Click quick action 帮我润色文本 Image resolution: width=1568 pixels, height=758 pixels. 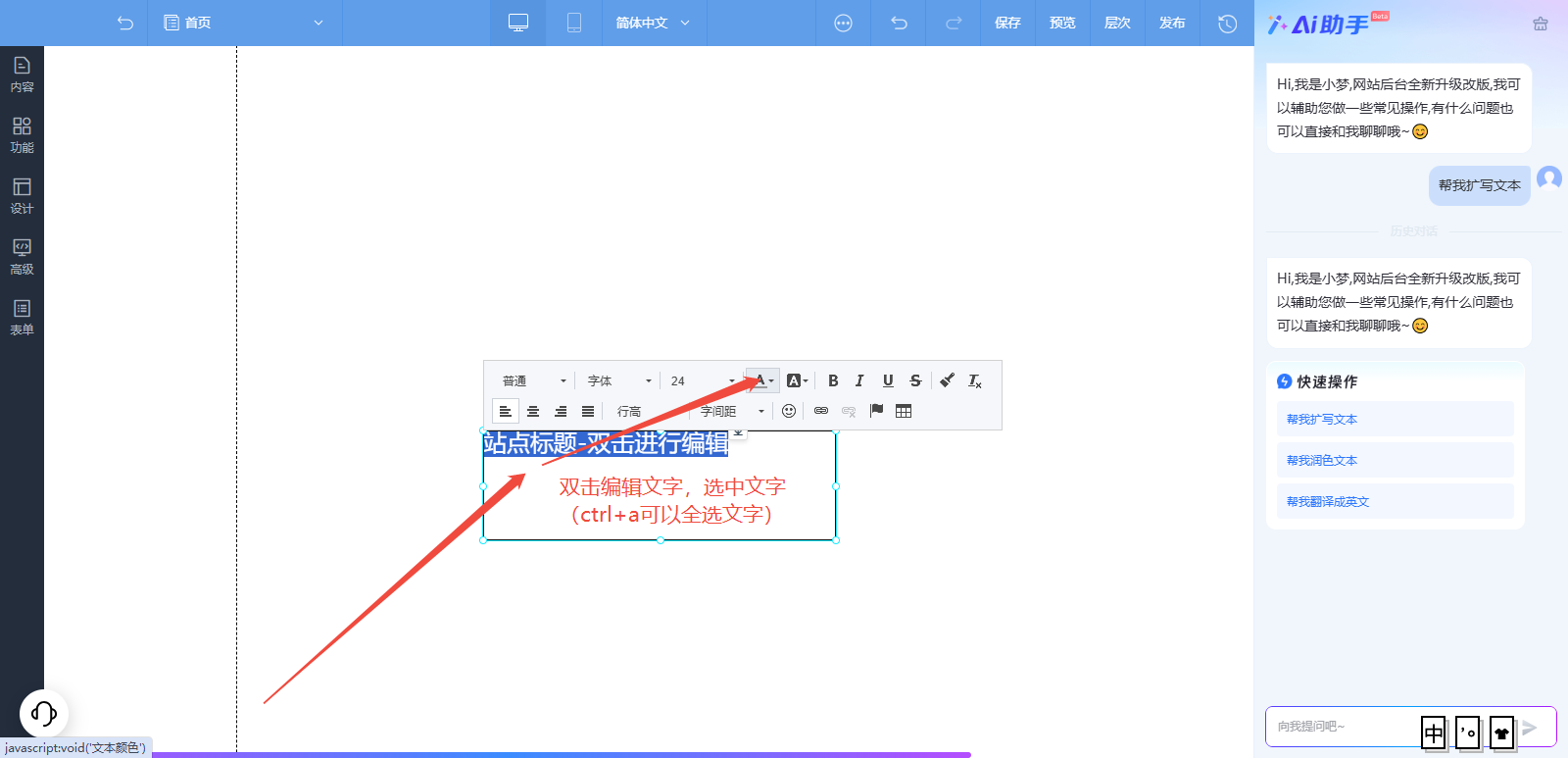pos(1396,460)
